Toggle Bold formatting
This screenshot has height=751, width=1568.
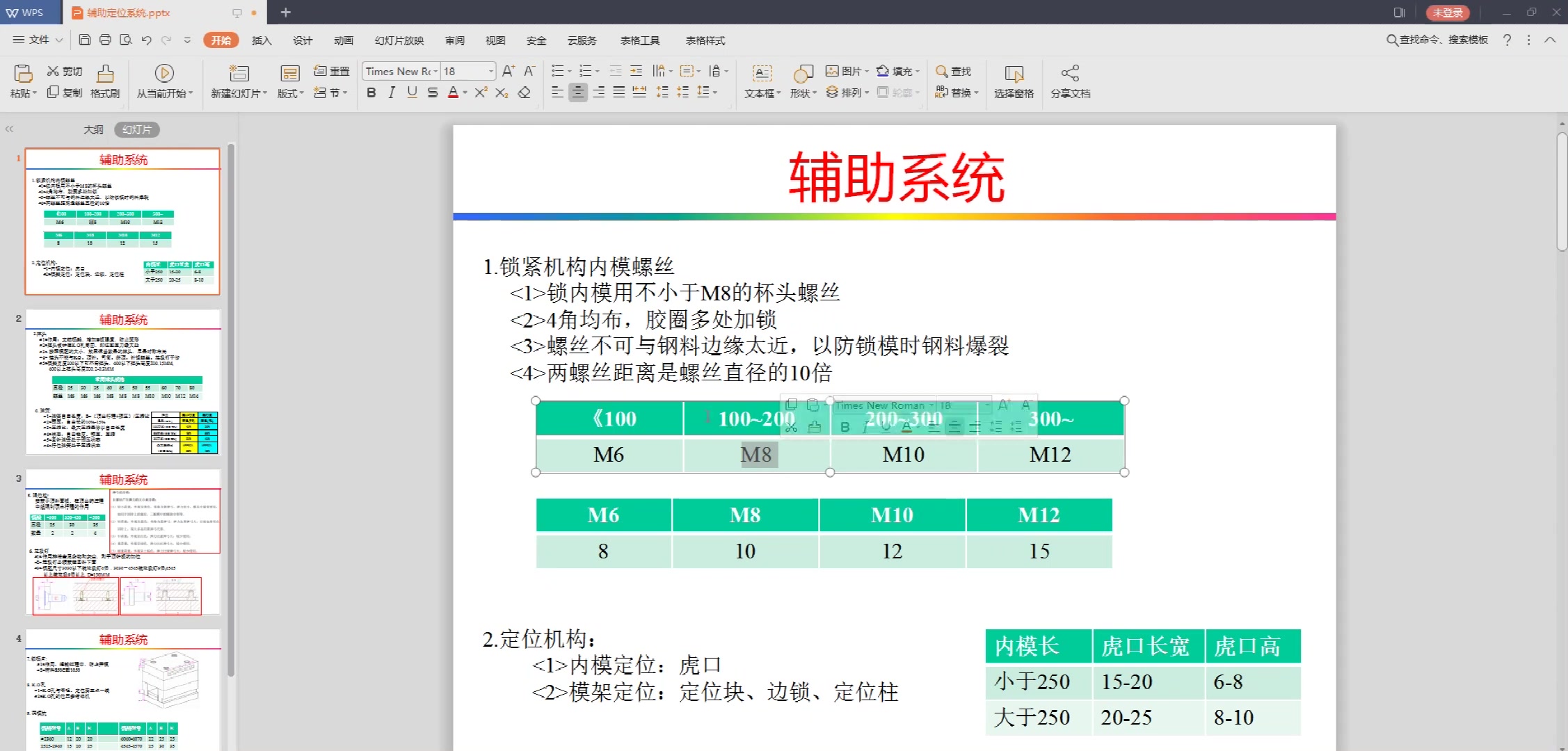pyautogui.click(x=371, y=92)
